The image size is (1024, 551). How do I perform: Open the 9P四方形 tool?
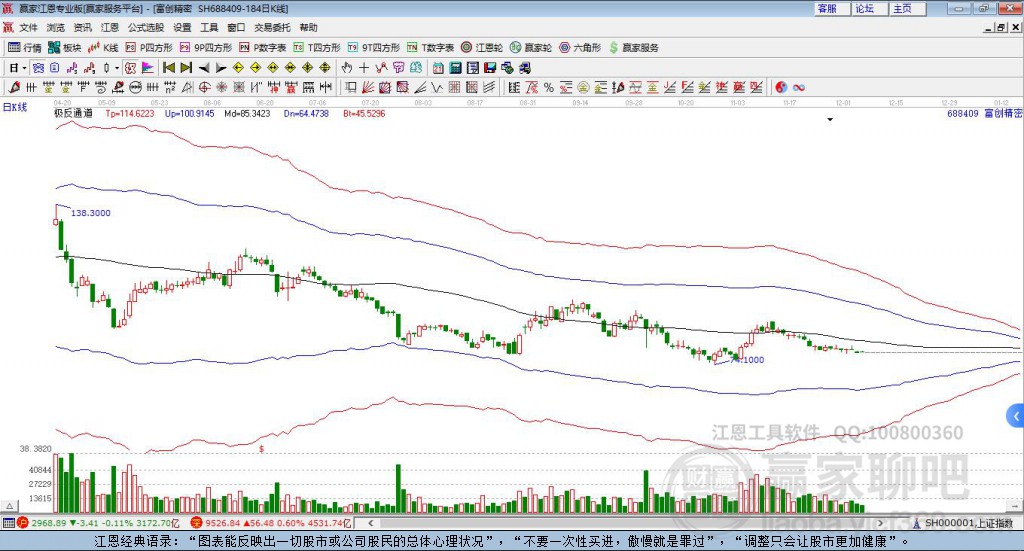(x=206, y=48)
